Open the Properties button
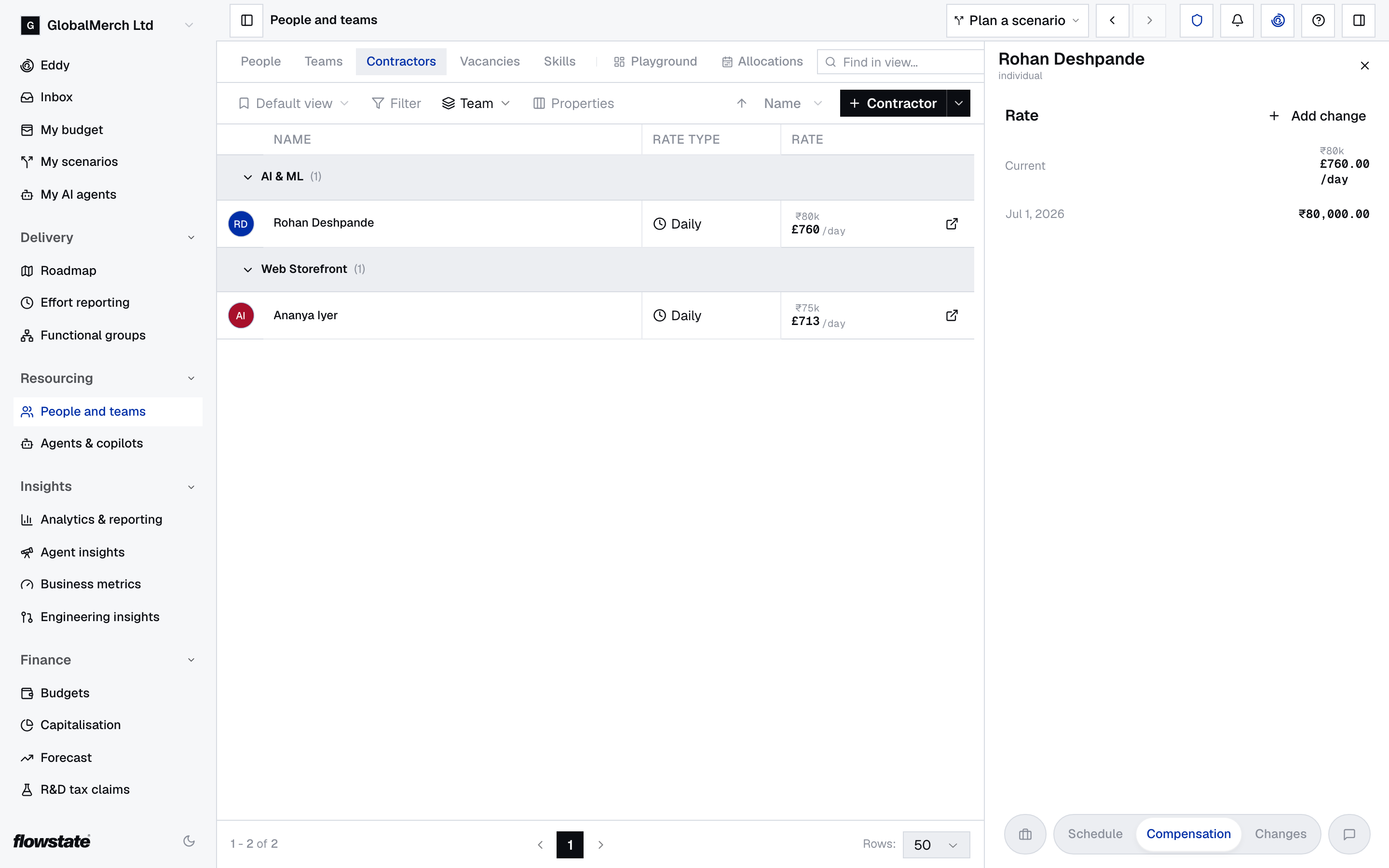This screenshot has height=868, width=1389. click(573, 103)
